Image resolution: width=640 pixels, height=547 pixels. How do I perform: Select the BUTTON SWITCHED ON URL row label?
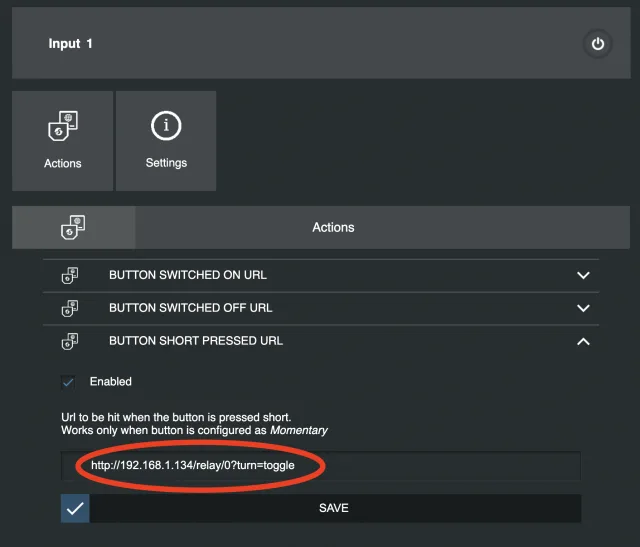click(188, 275)
